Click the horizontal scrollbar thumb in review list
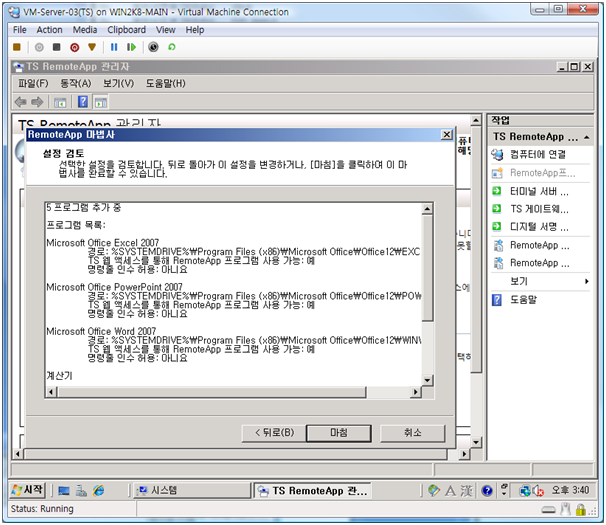The image size is (606, 525). 211,392
